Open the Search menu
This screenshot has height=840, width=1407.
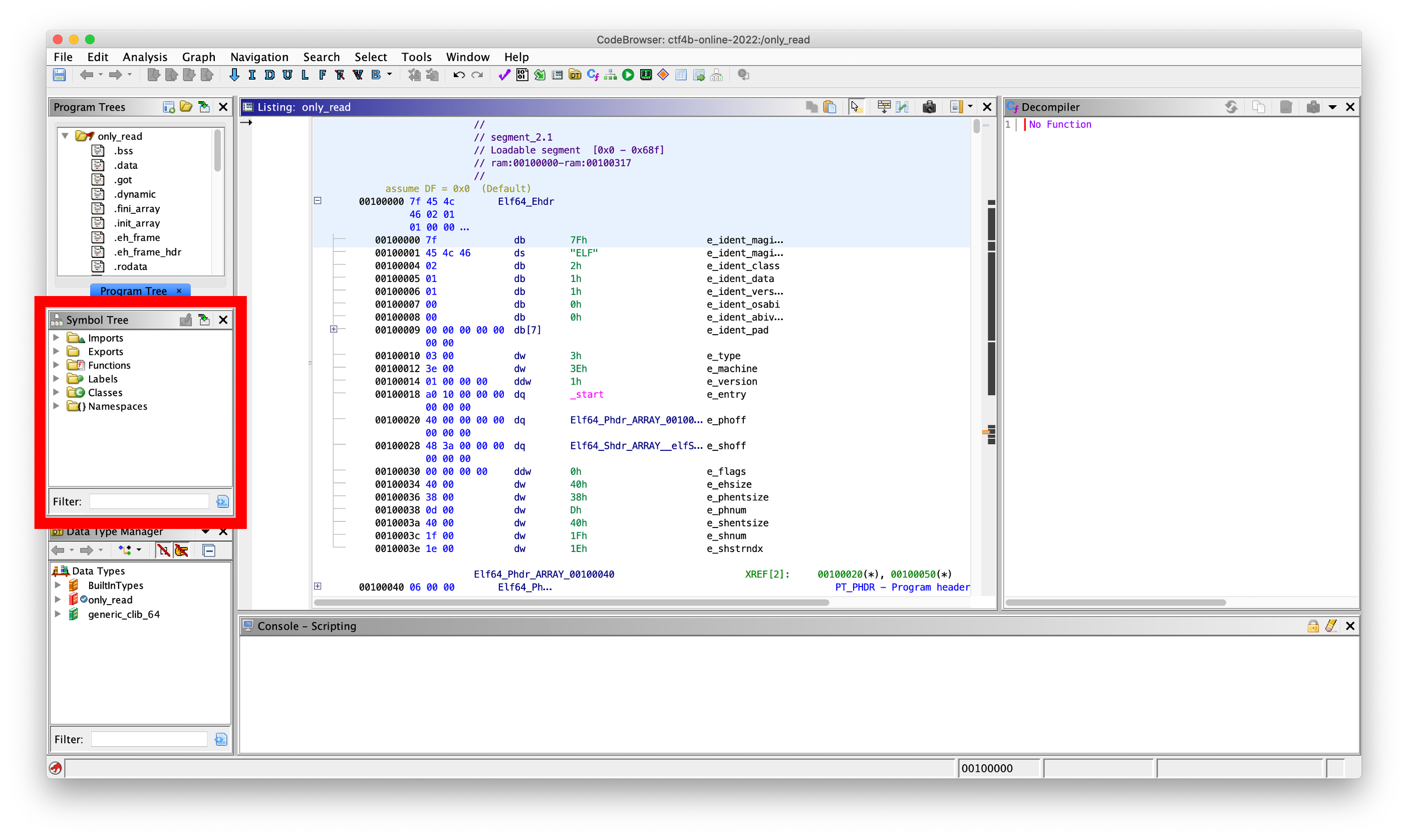[322, 57]
